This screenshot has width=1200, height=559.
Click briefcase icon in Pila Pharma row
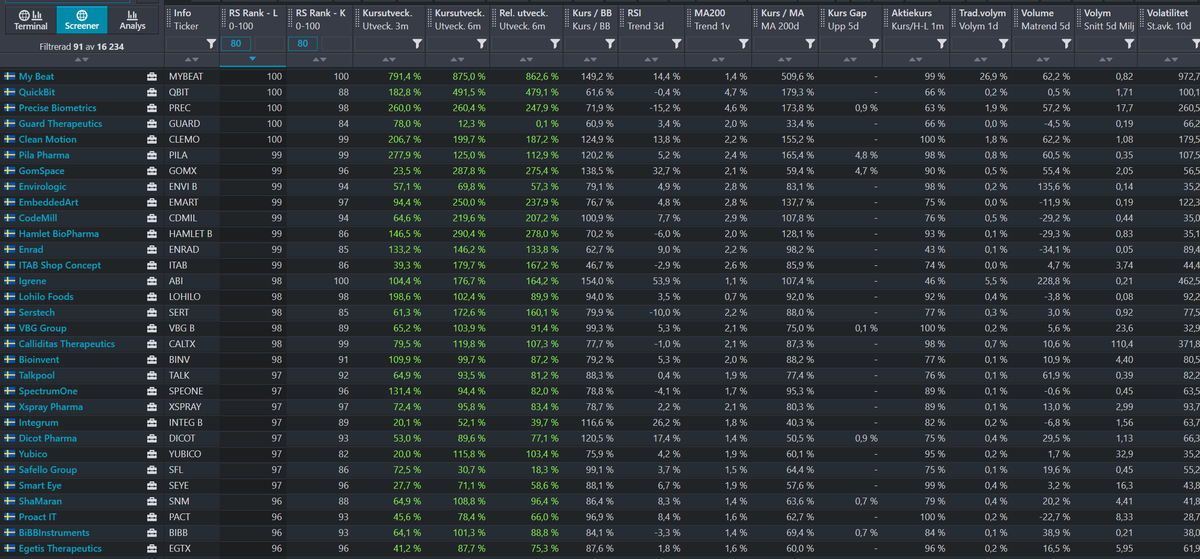151,155
